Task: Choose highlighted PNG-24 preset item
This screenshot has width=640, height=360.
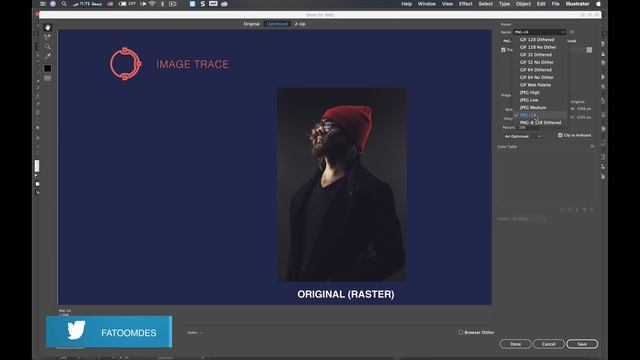Action: 540,115
